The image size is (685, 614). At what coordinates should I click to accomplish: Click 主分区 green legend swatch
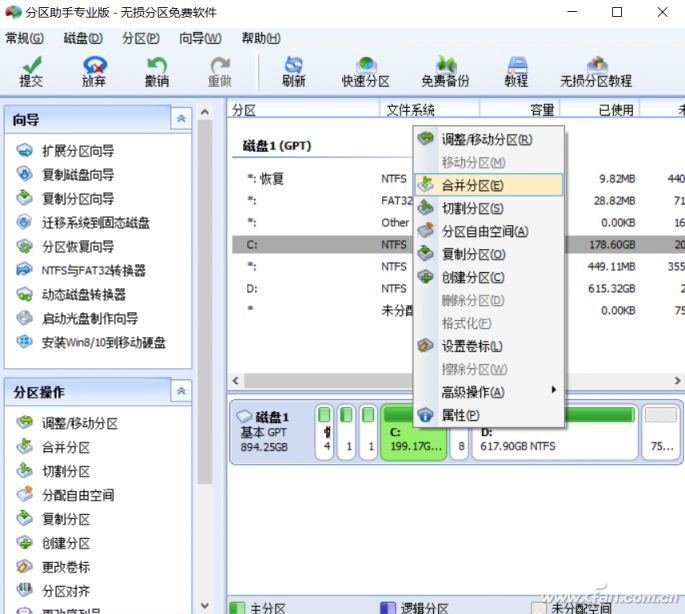[237, 608]
